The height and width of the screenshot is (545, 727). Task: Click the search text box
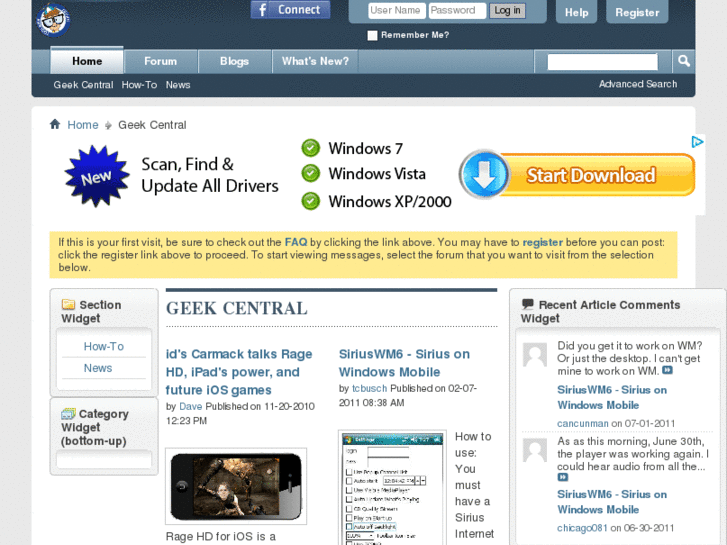602,62
